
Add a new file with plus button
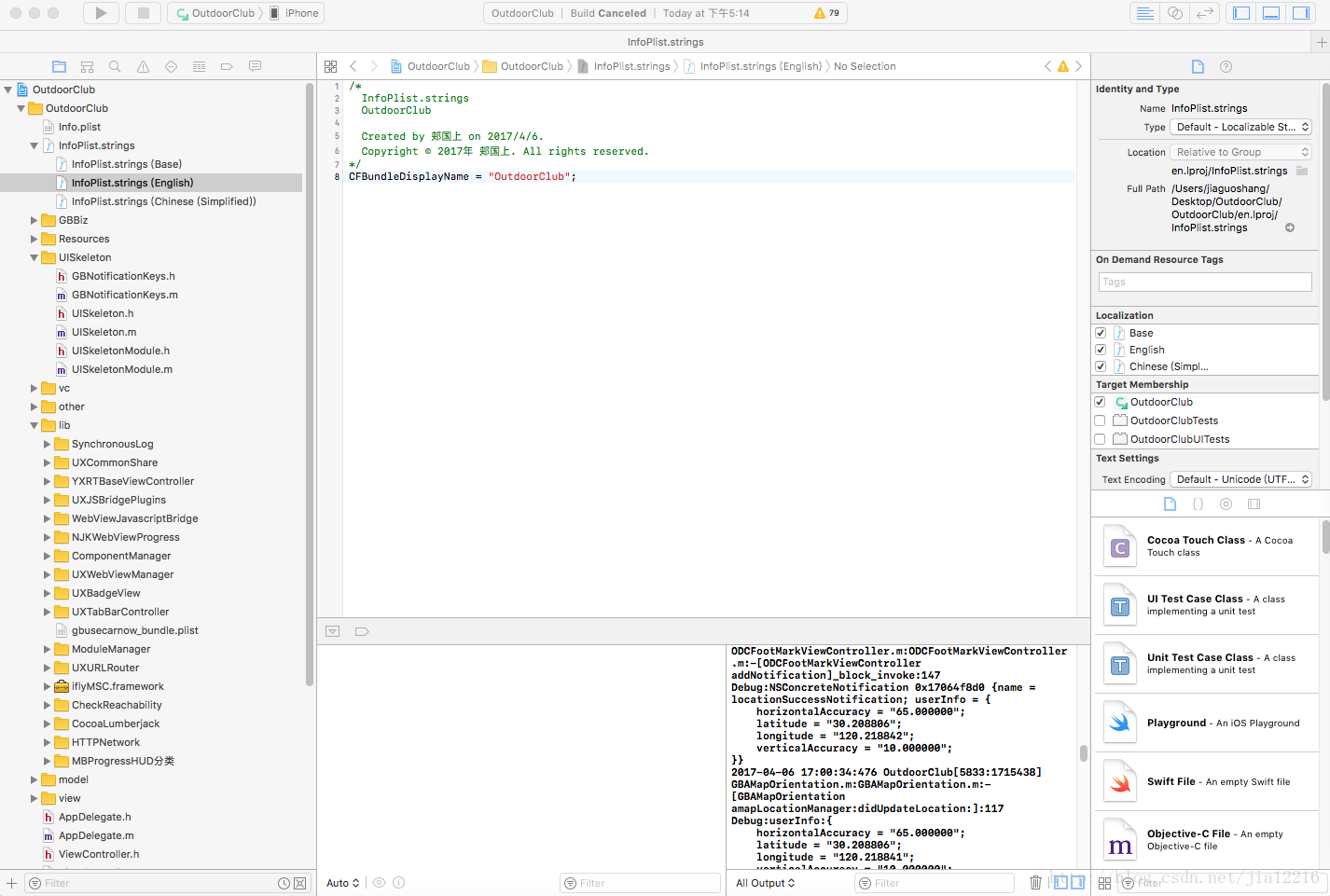[x=11, y=883]
